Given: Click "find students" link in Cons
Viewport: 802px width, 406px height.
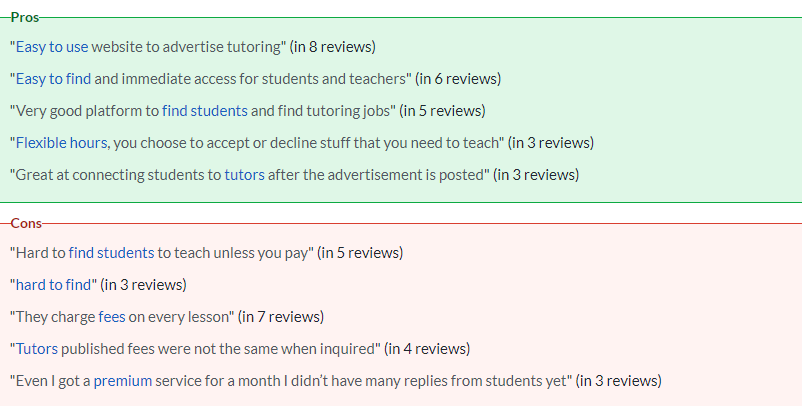Looking at the screenshot, I should coord(111,253).
